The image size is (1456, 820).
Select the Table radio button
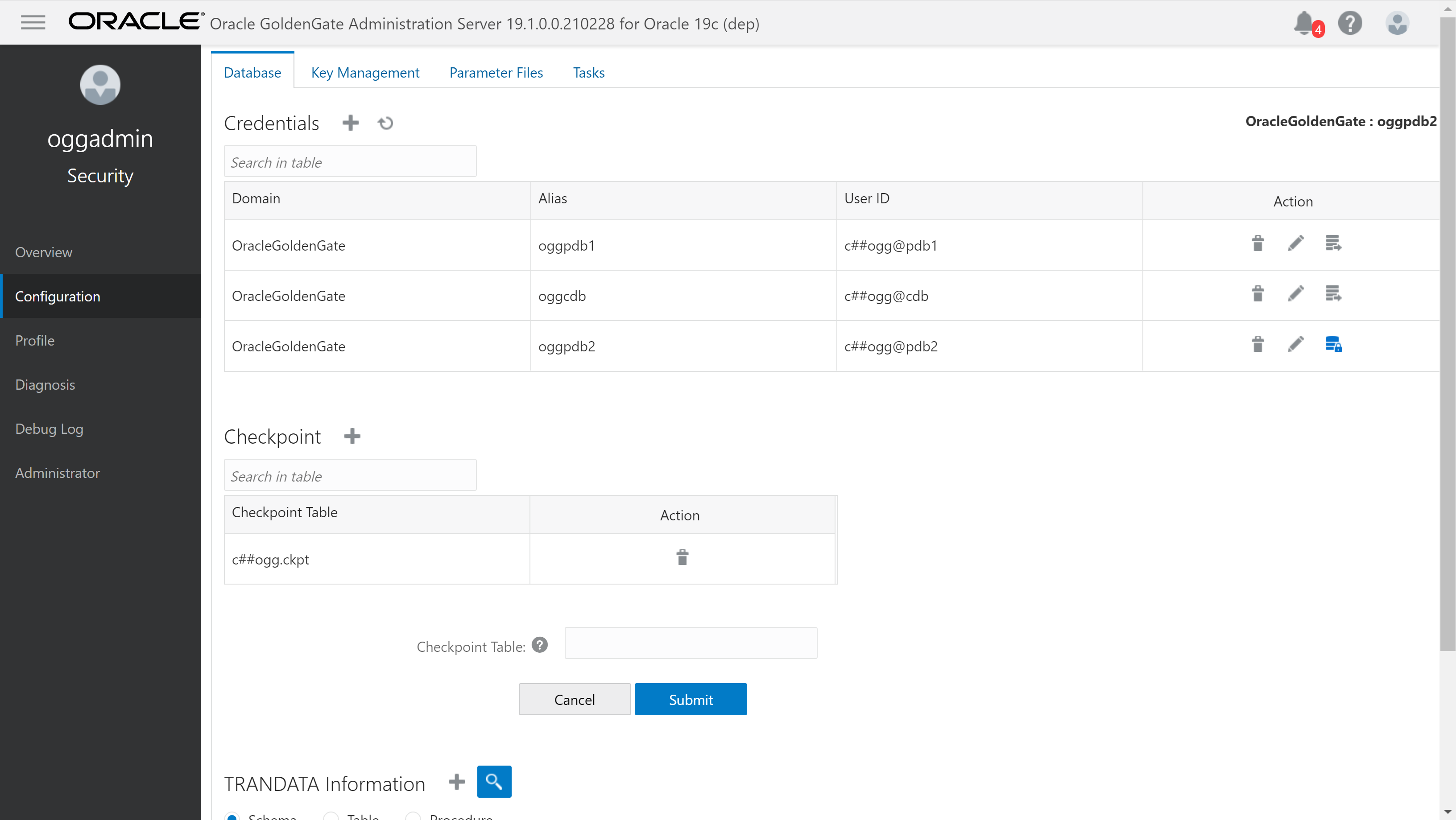tap(331, 816)
